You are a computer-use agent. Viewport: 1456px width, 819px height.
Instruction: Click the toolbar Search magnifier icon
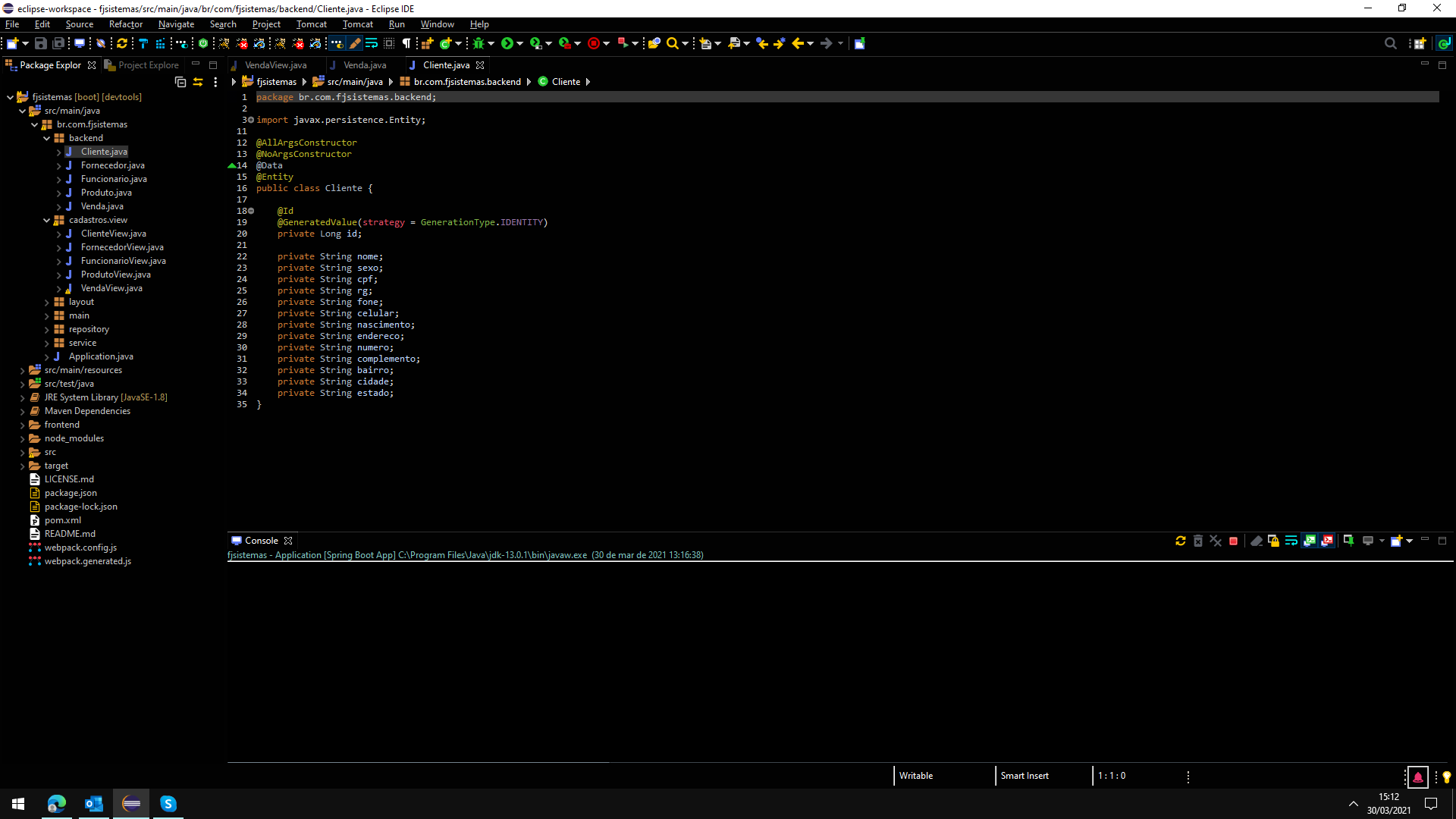coord(672,43)
